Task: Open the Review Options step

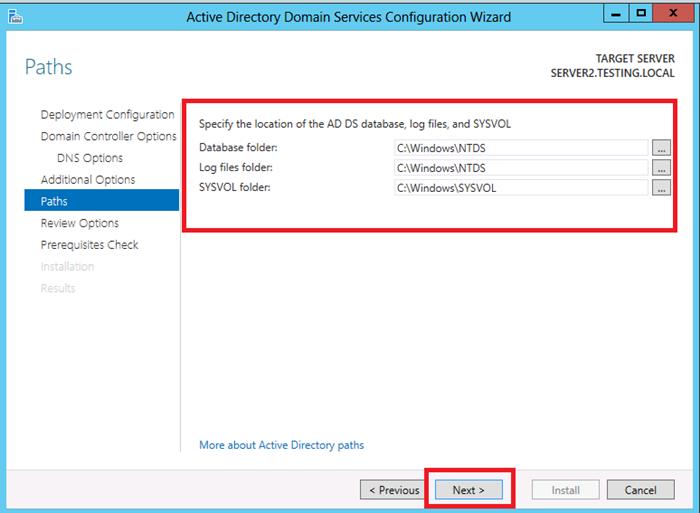Action: point(80,223)
